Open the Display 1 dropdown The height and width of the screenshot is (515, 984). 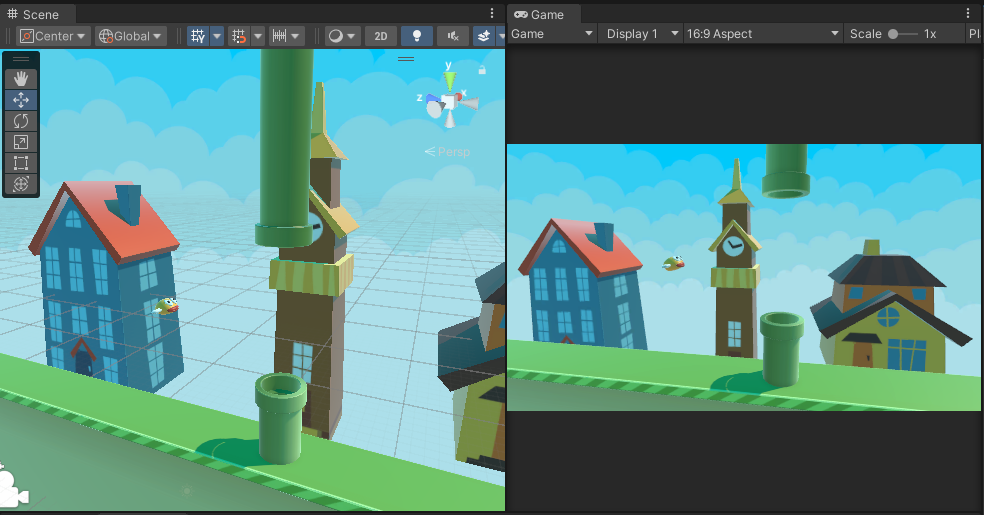pyautogui.click(x=641, y=34)
